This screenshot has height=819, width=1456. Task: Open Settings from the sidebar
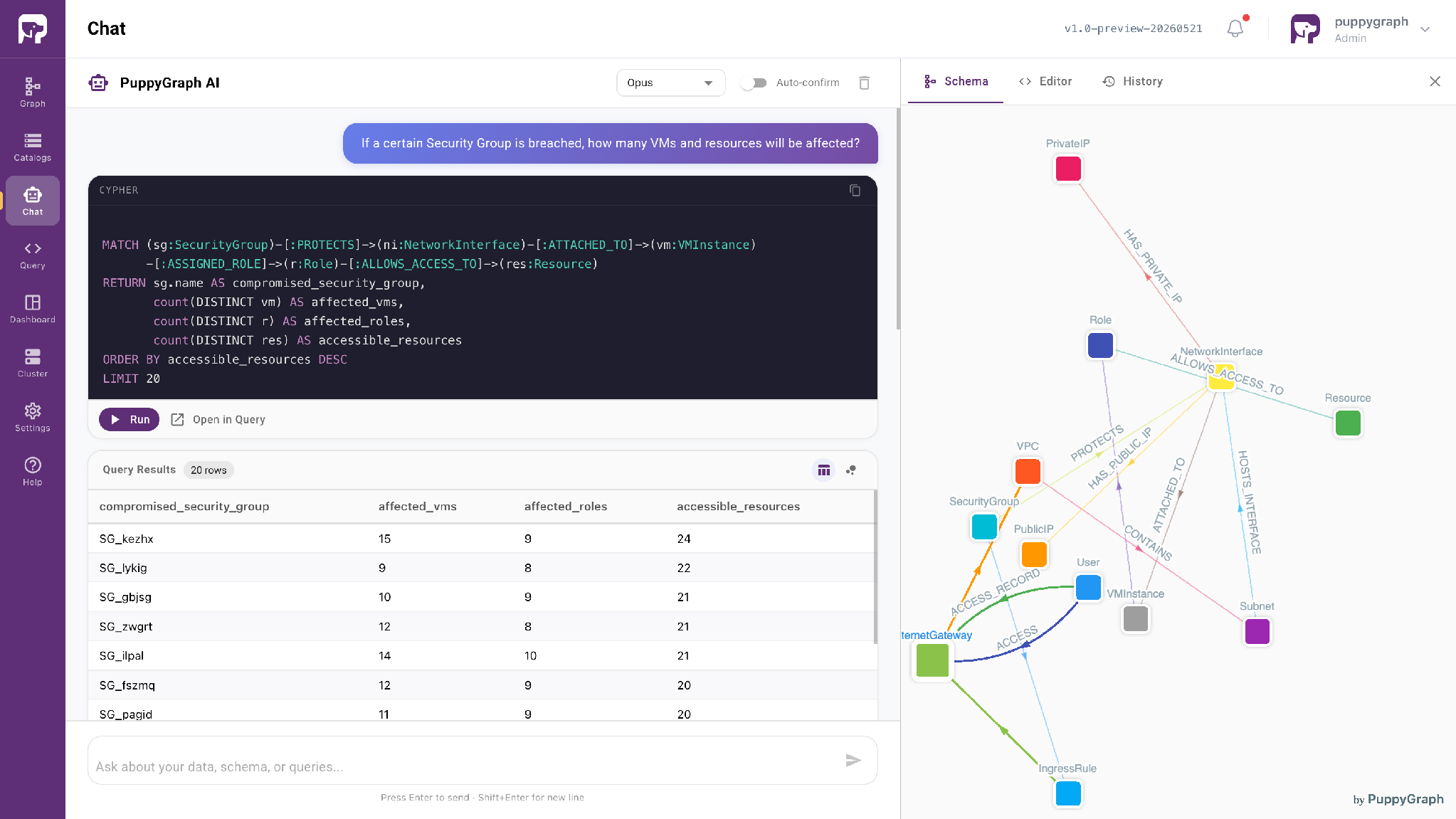pyautogui.click(x=33, y=417)
